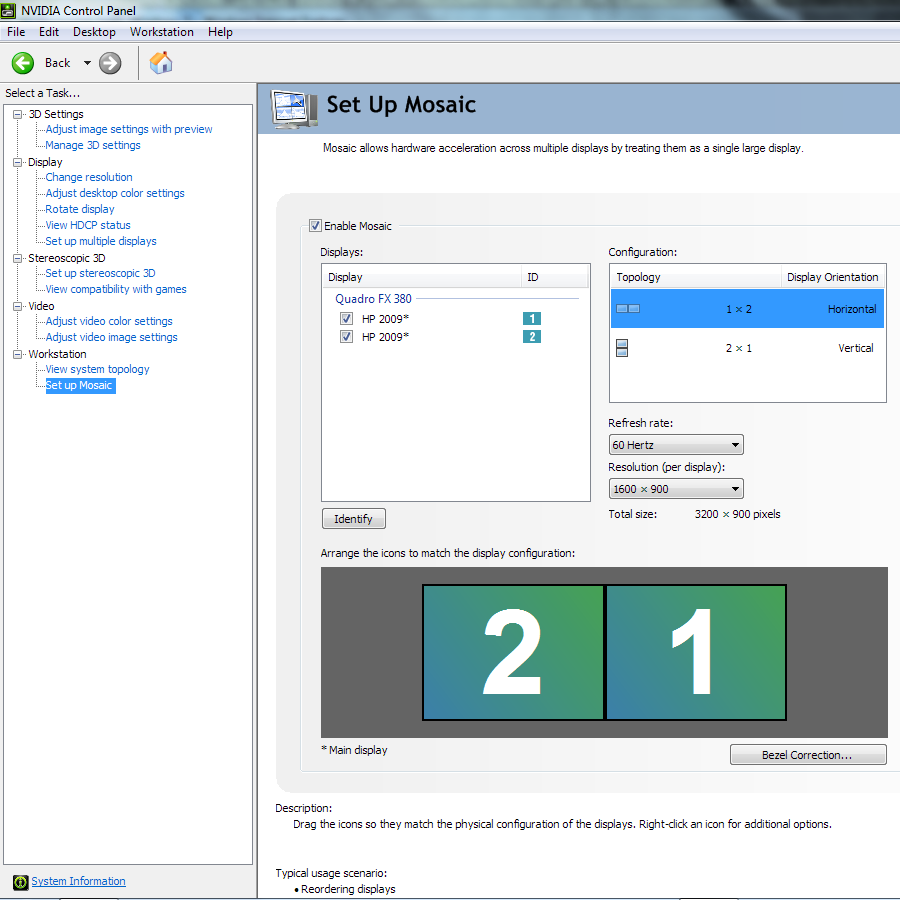Open View HDCP status
Screen dimensions: 900x900
coord(88,226)
